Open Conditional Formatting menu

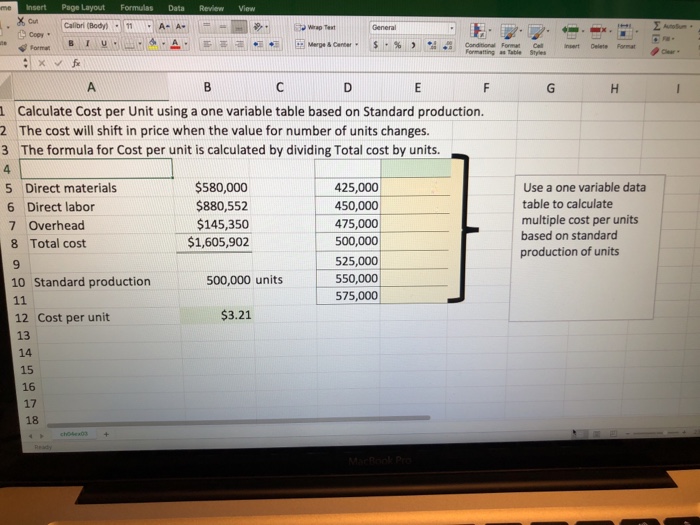coord(479,39)
